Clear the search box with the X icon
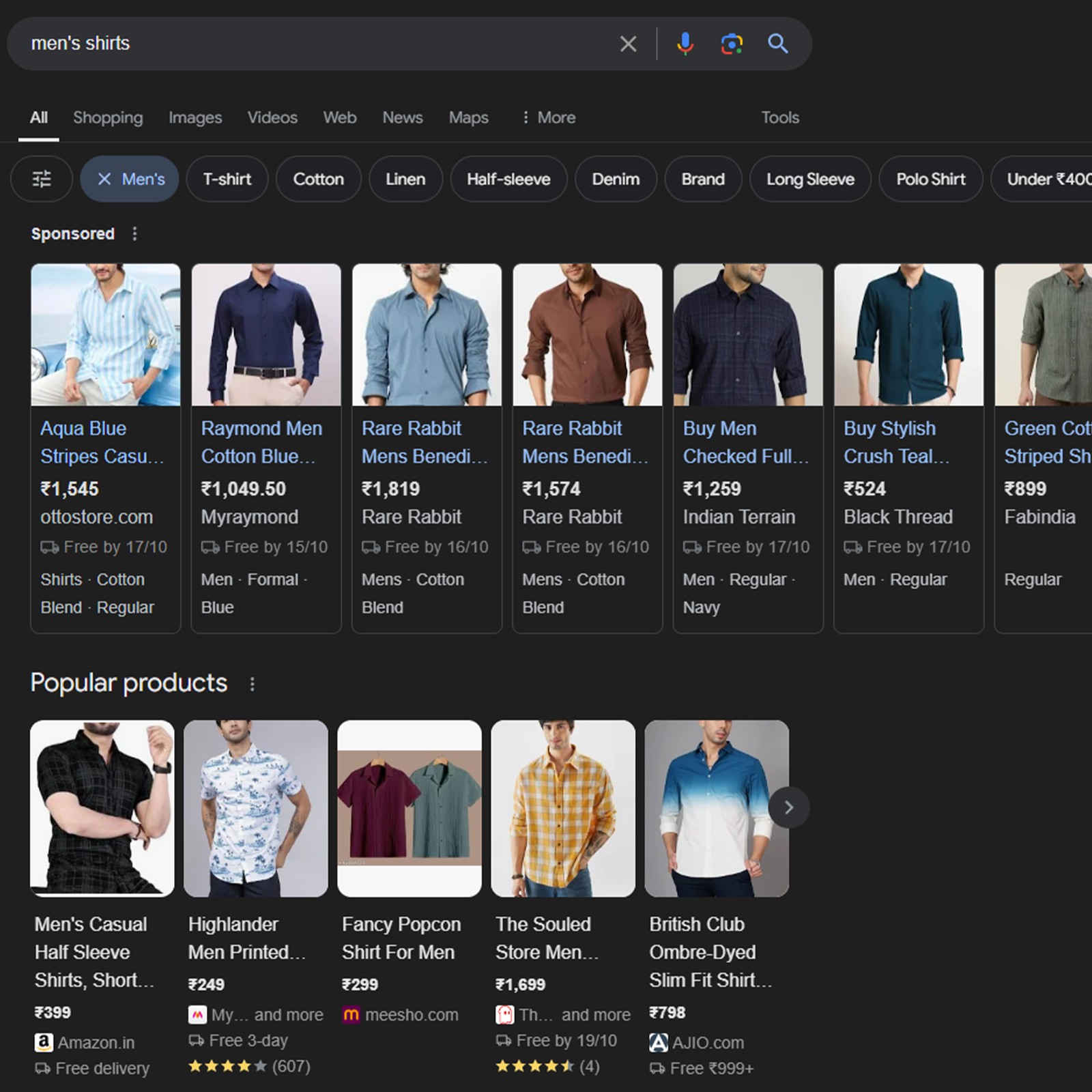Viewport: 1092px width, 1092px height. point(628,44)
